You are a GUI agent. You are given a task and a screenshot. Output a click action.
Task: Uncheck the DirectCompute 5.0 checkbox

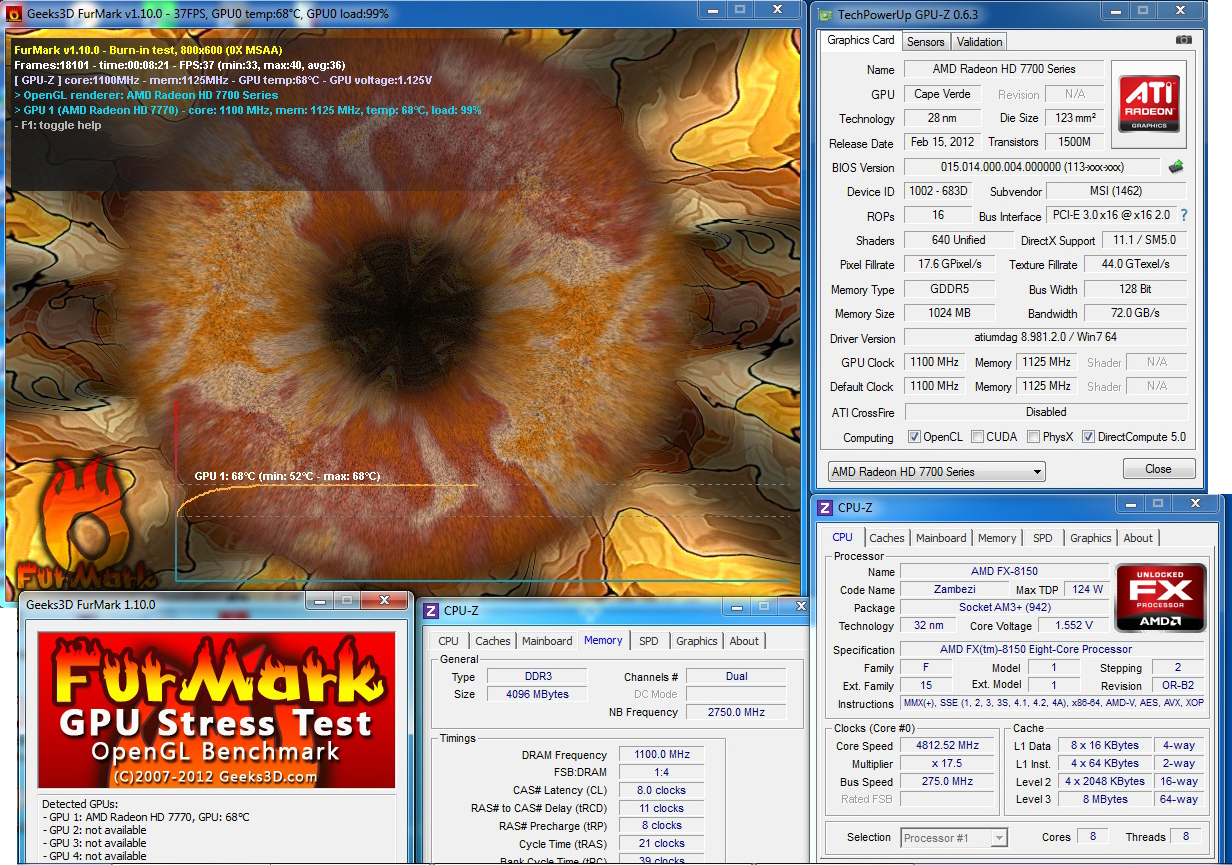pyautogui.click(x=1088, y=437)
